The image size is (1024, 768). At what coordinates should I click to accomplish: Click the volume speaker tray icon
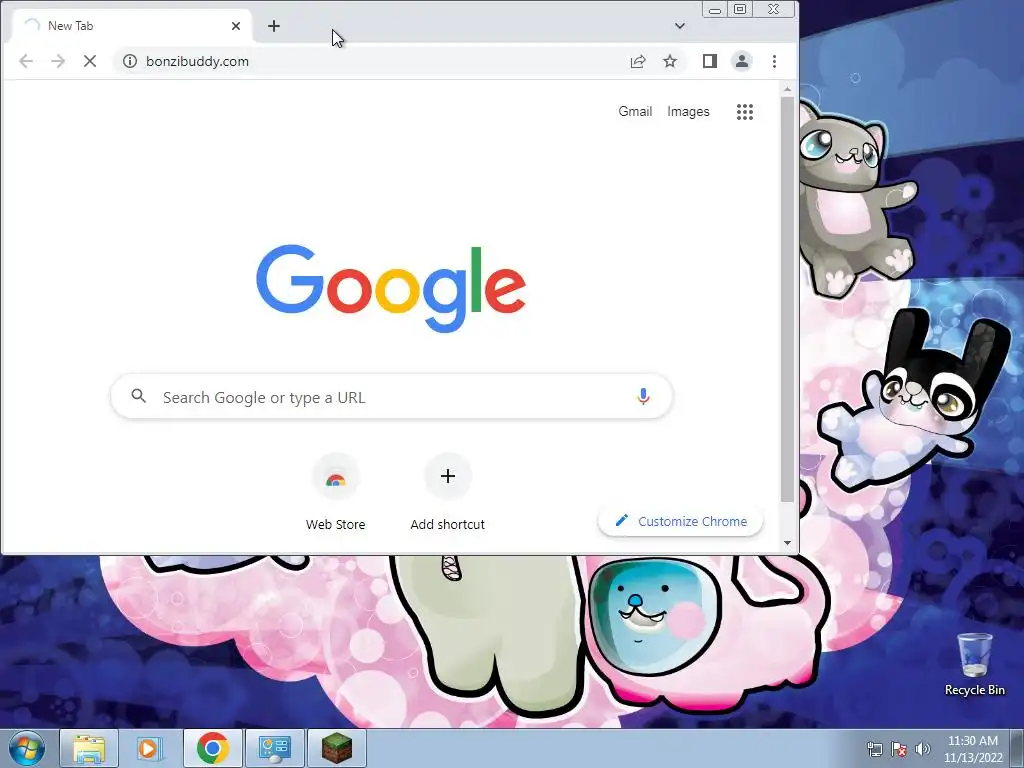[923, 749]
